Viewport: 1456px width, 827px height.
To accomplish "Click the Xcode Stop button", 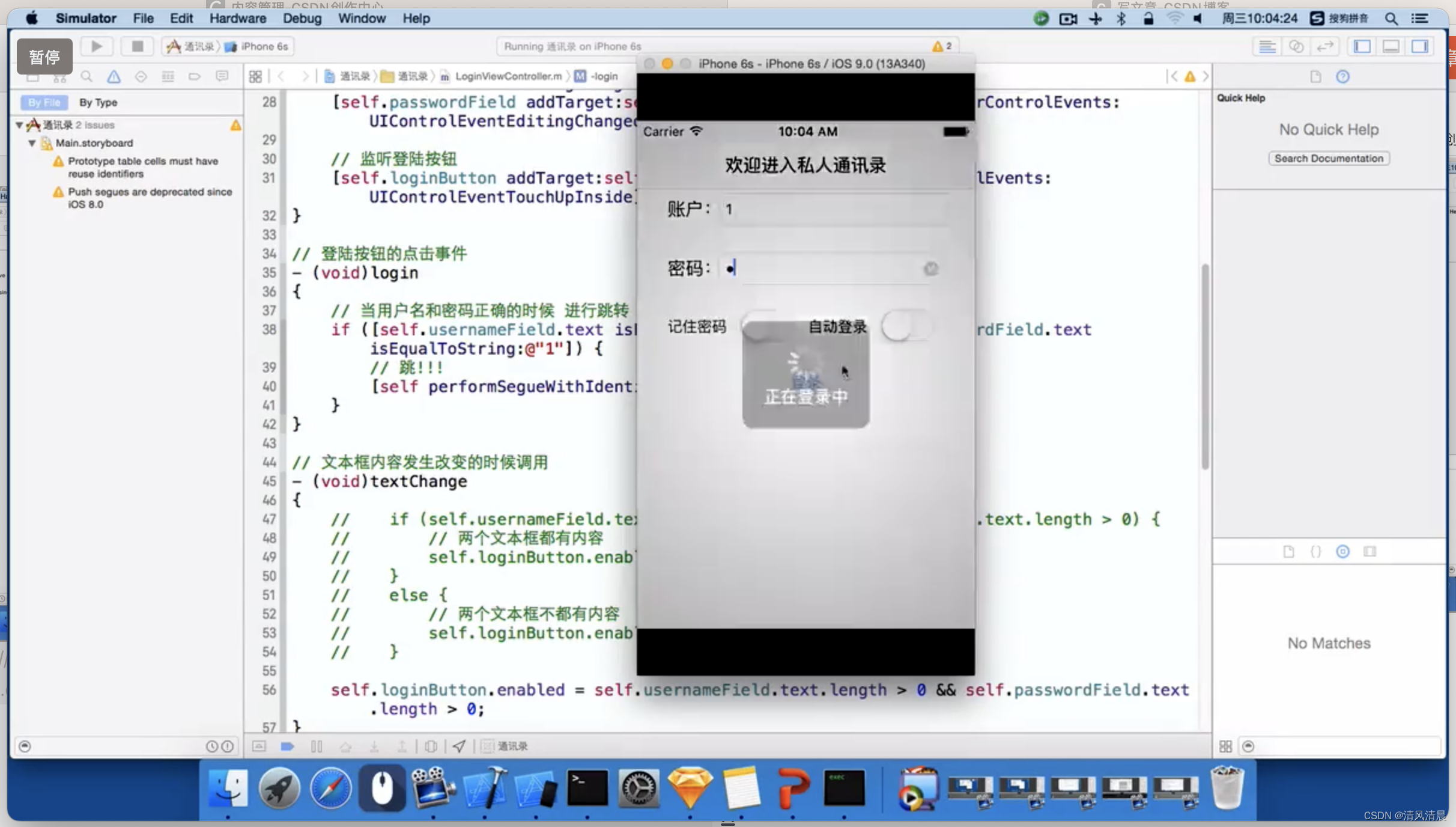I will coord(138,46).
